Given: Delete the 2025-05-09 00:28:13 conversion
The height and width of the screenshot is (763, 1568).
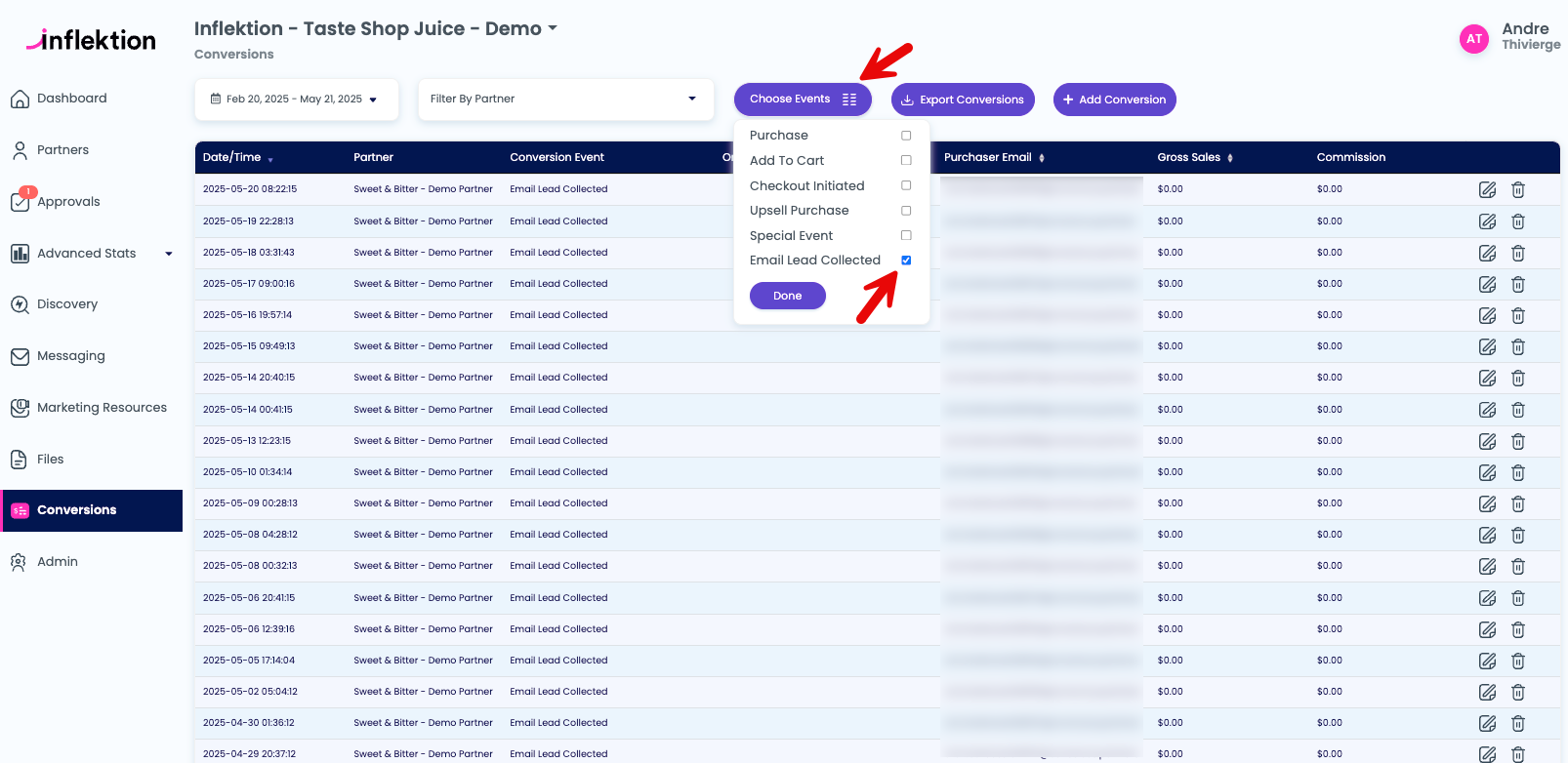Looking at the screenshot, I should [1518, 503].
